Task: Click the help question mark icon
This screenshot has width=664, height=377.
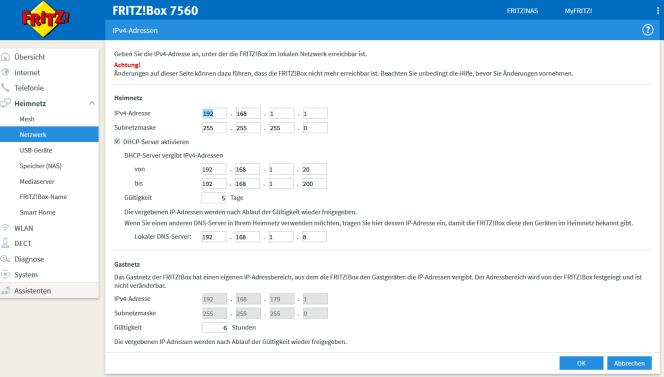Action: 647,30
